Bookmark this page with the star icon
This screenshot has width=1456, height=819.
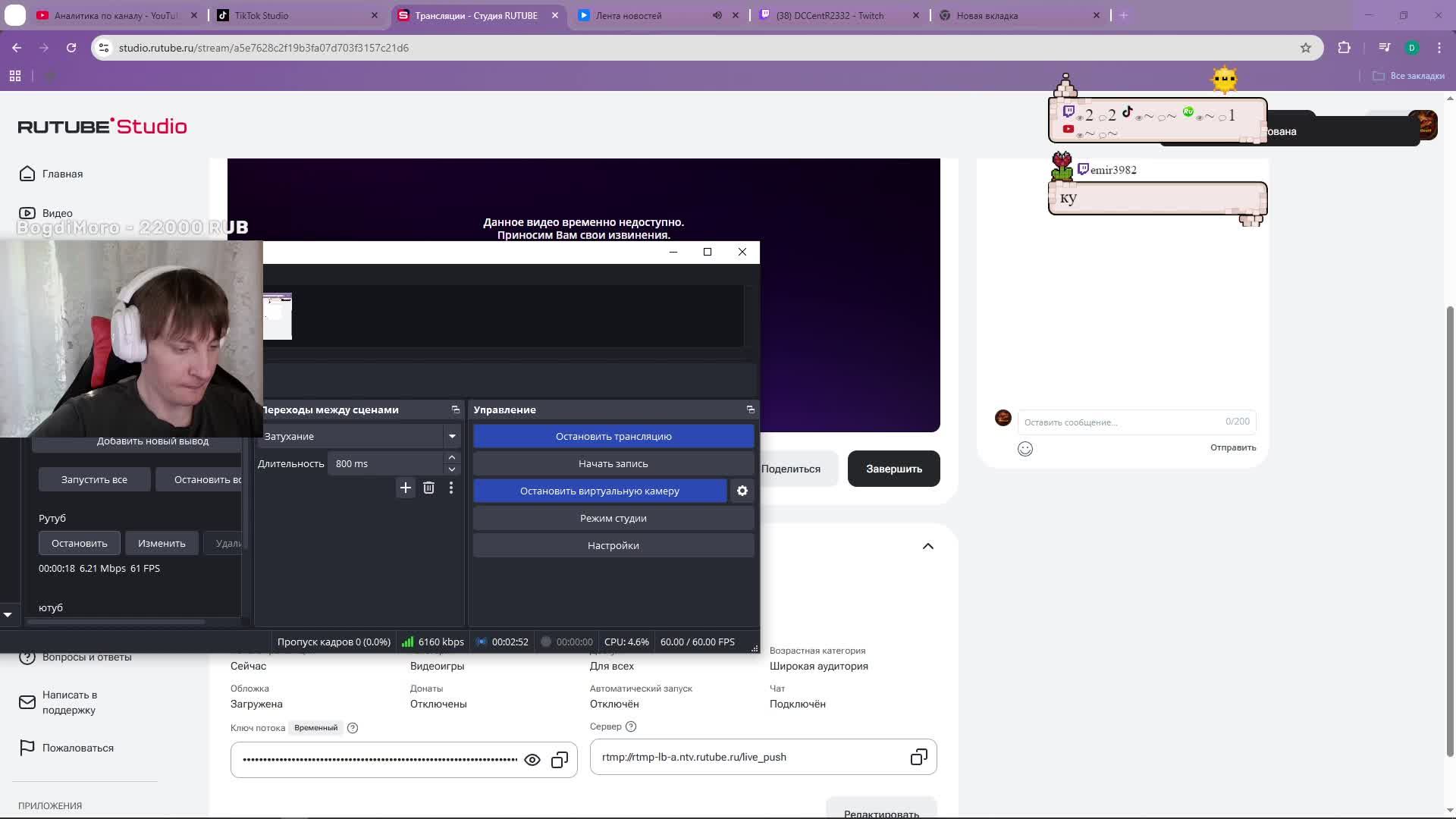point(1305,48)
